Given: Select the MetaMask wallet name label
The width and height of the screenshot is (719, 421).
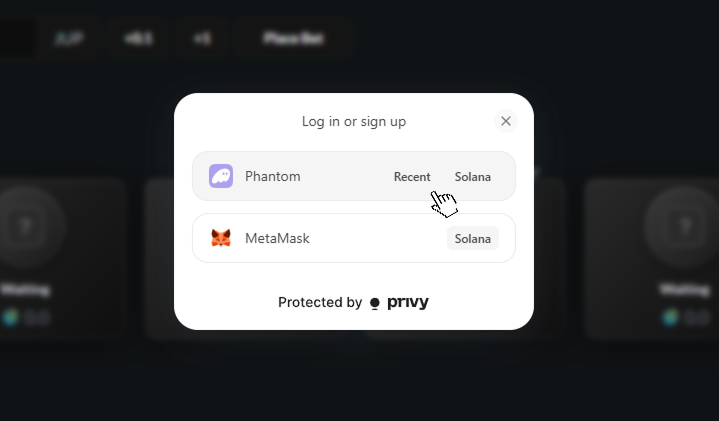Looking at the screenshot, I should coord(277,238).
